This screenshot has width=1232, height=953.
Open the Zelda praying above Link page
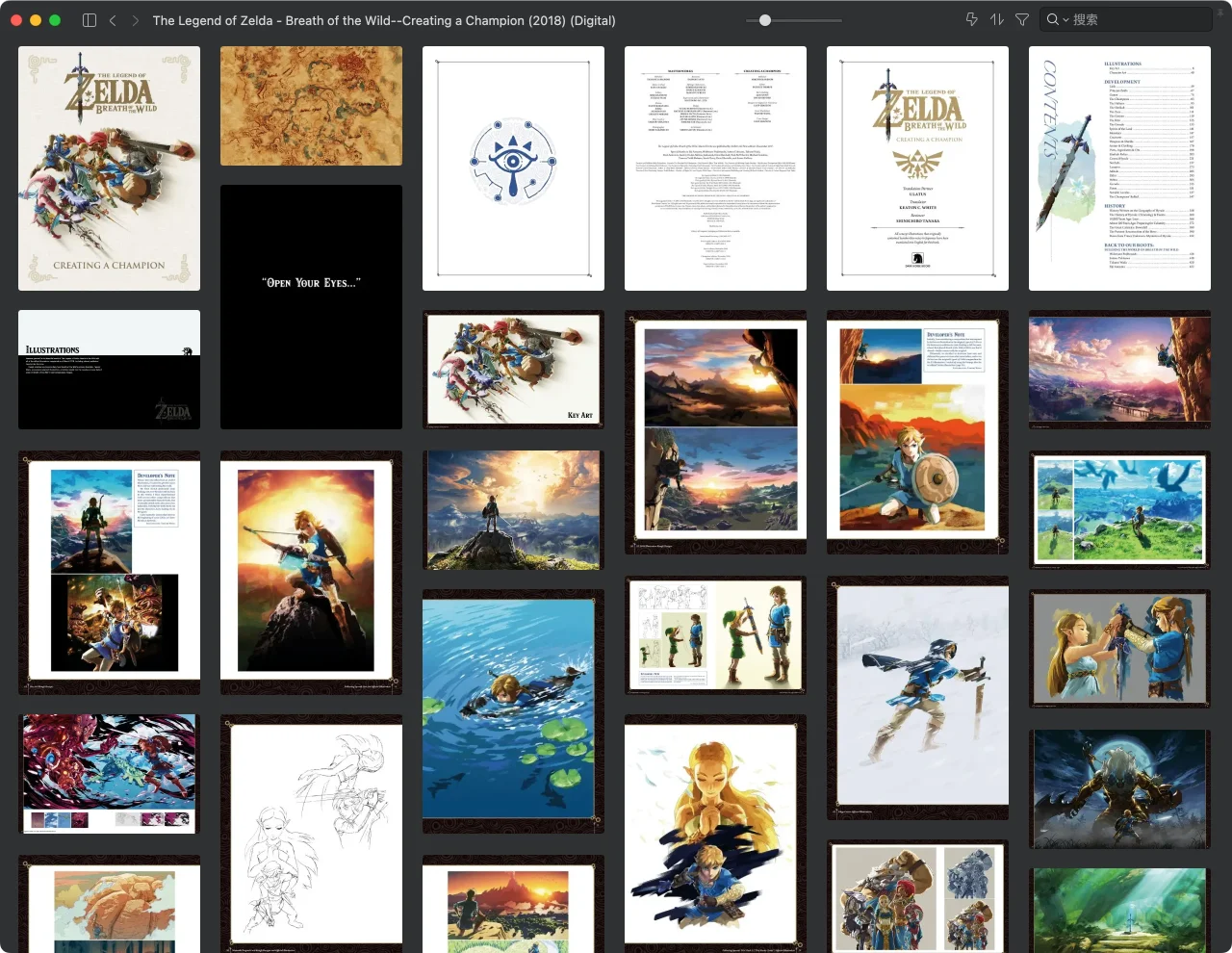[716, 834]
